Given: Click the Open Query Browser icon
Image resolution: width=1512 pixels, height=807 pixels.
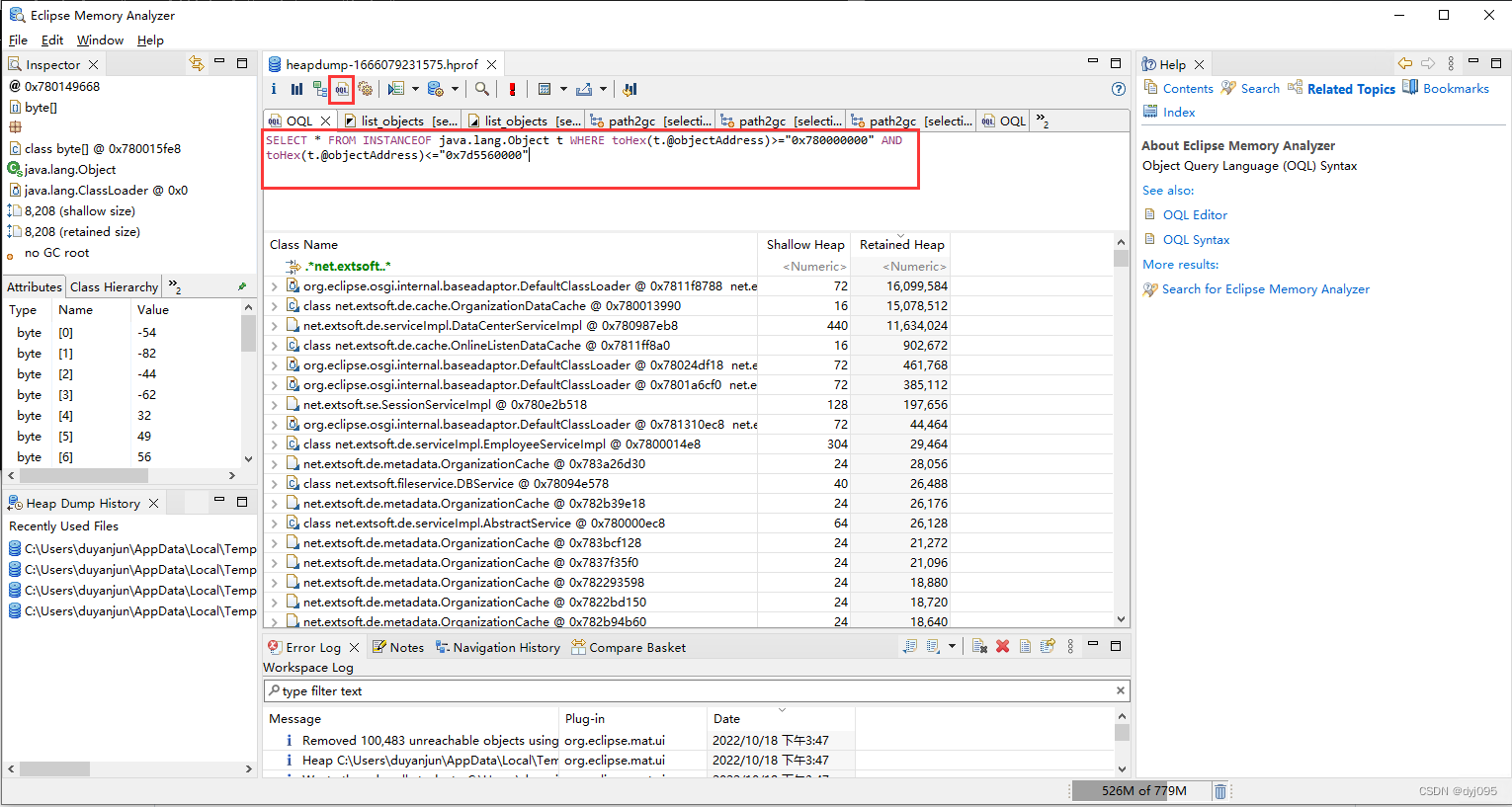Looking at the screenshot, I should (x=435, y=89).
